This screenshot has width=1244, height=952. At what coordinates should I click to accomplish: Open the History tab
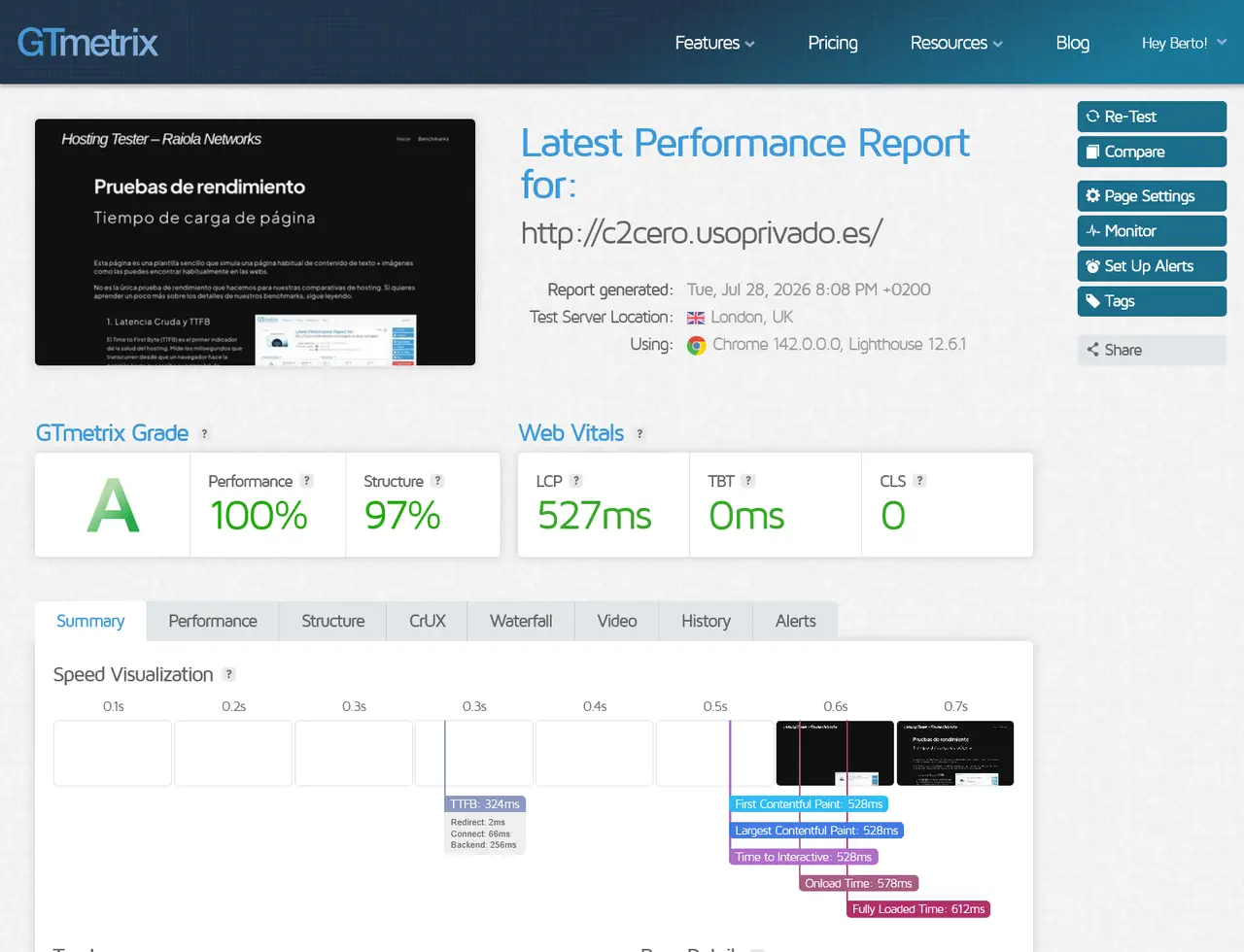click(x=707, y=621)
